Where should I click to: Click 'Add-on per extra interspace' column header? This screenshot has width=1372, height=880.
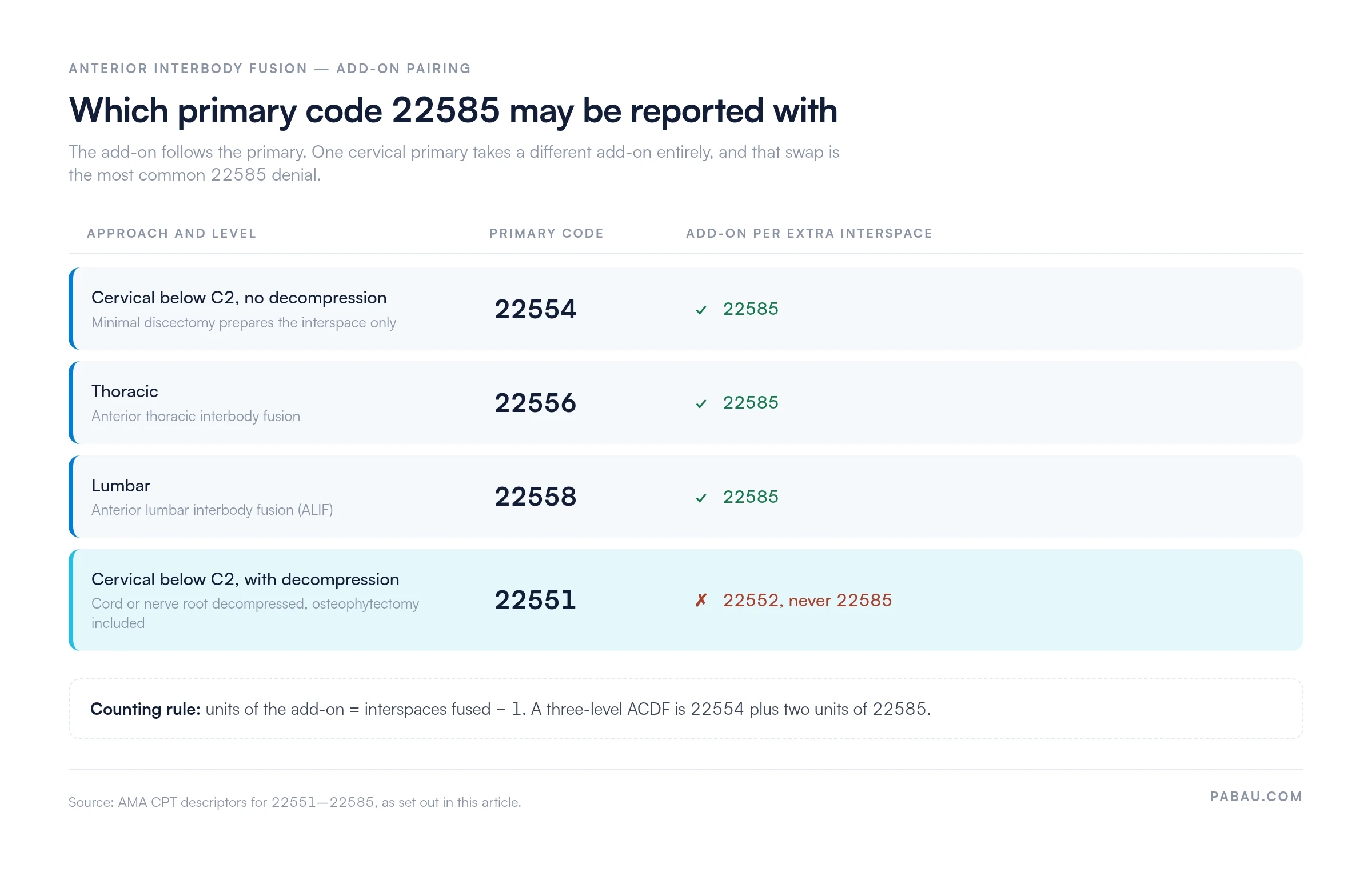pyautogui.click(x=809, y=233)
